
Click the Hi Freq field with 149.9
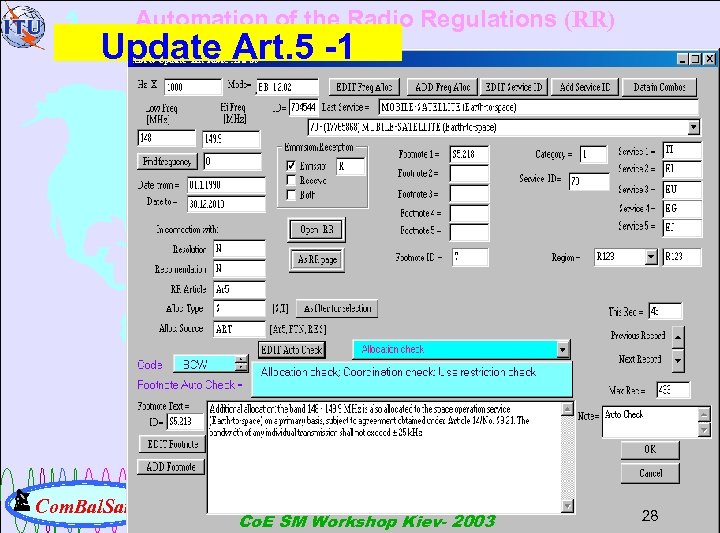(x=231, y=139)
